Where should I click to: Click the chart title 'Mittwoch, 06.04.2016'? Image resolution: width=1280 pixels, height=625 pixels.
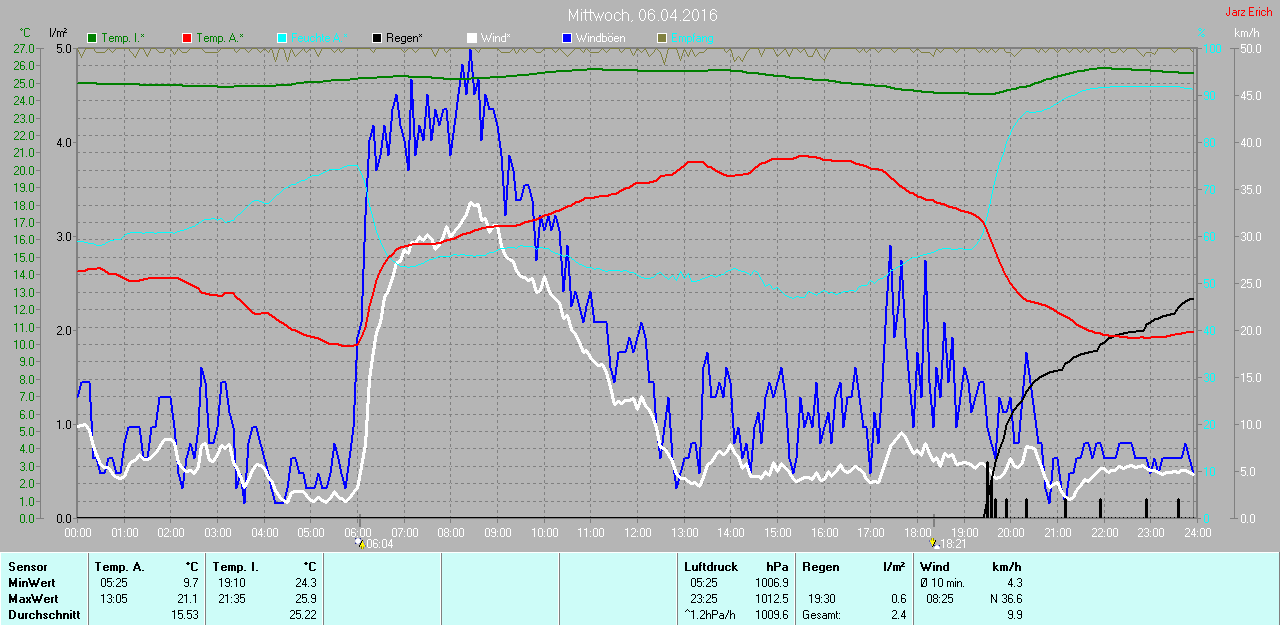tap(642, 15)
